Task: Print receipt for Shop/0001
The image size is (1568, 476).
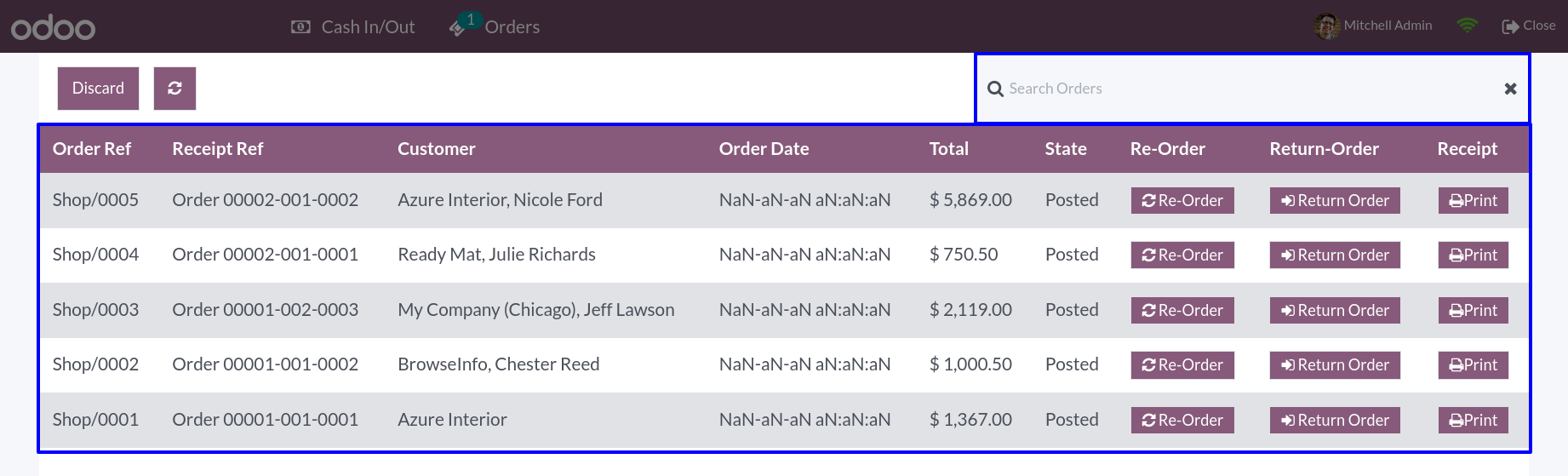Action: pyautogui.click(x=1473, y=420)
